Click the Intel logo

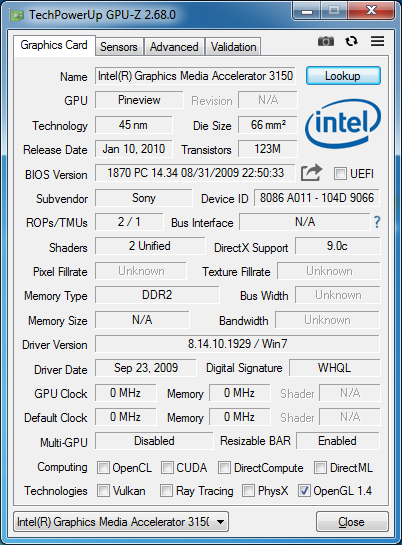pos(343,124)
